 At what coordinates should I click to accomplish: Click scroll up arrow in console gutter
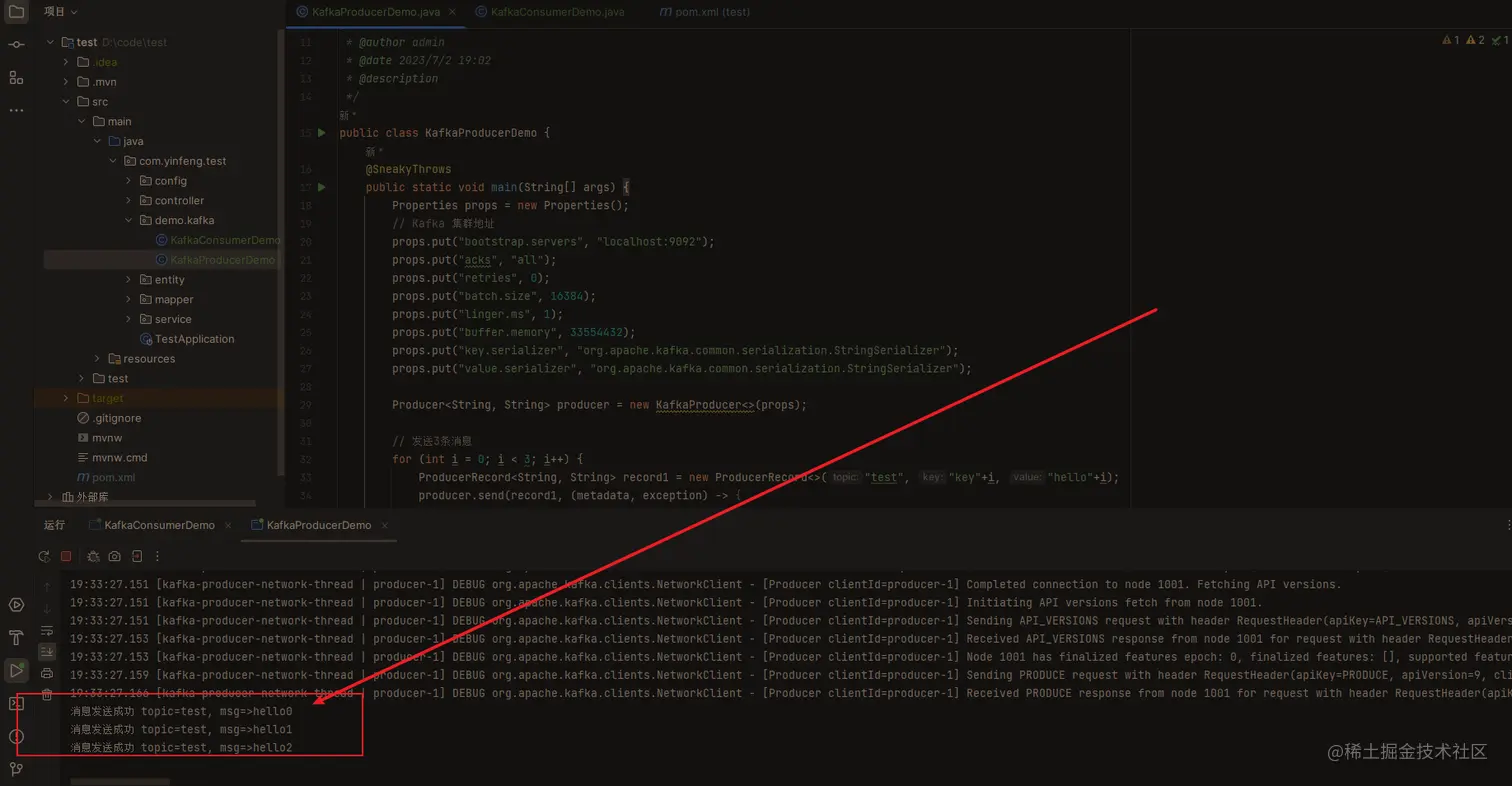(47, 587)
